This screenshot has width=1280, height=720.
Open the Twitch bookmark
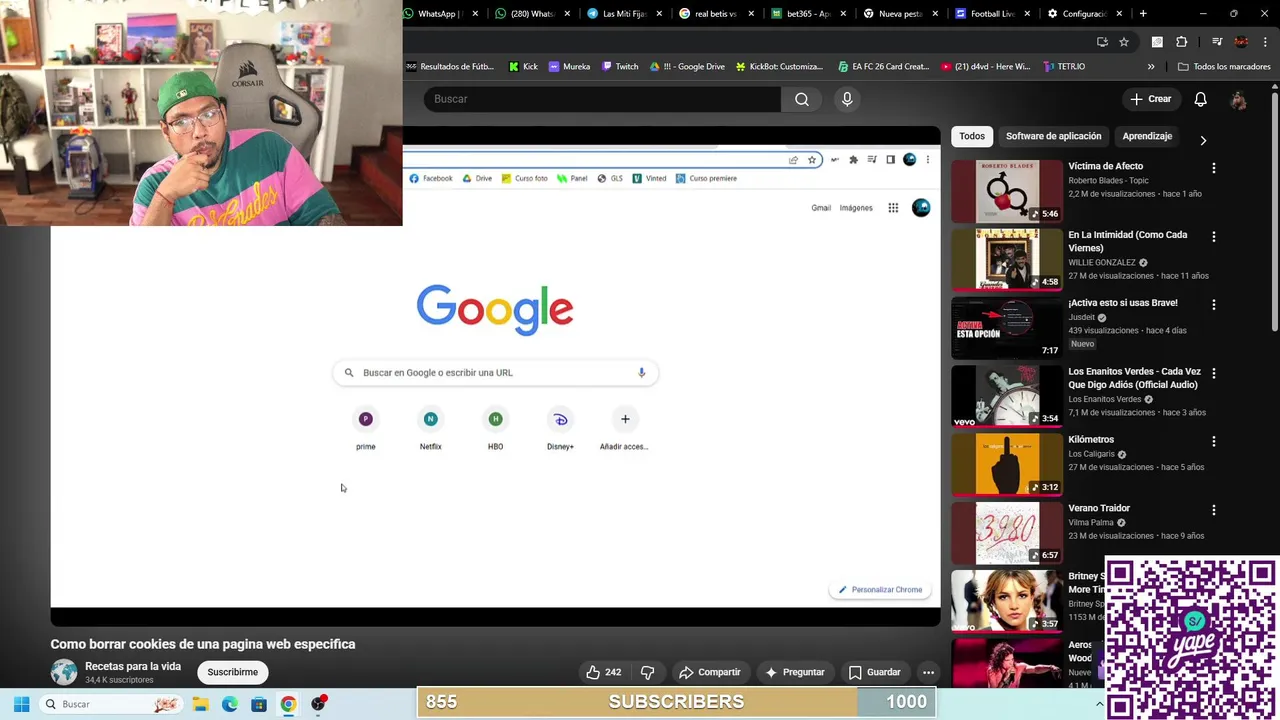pos(620,67)
